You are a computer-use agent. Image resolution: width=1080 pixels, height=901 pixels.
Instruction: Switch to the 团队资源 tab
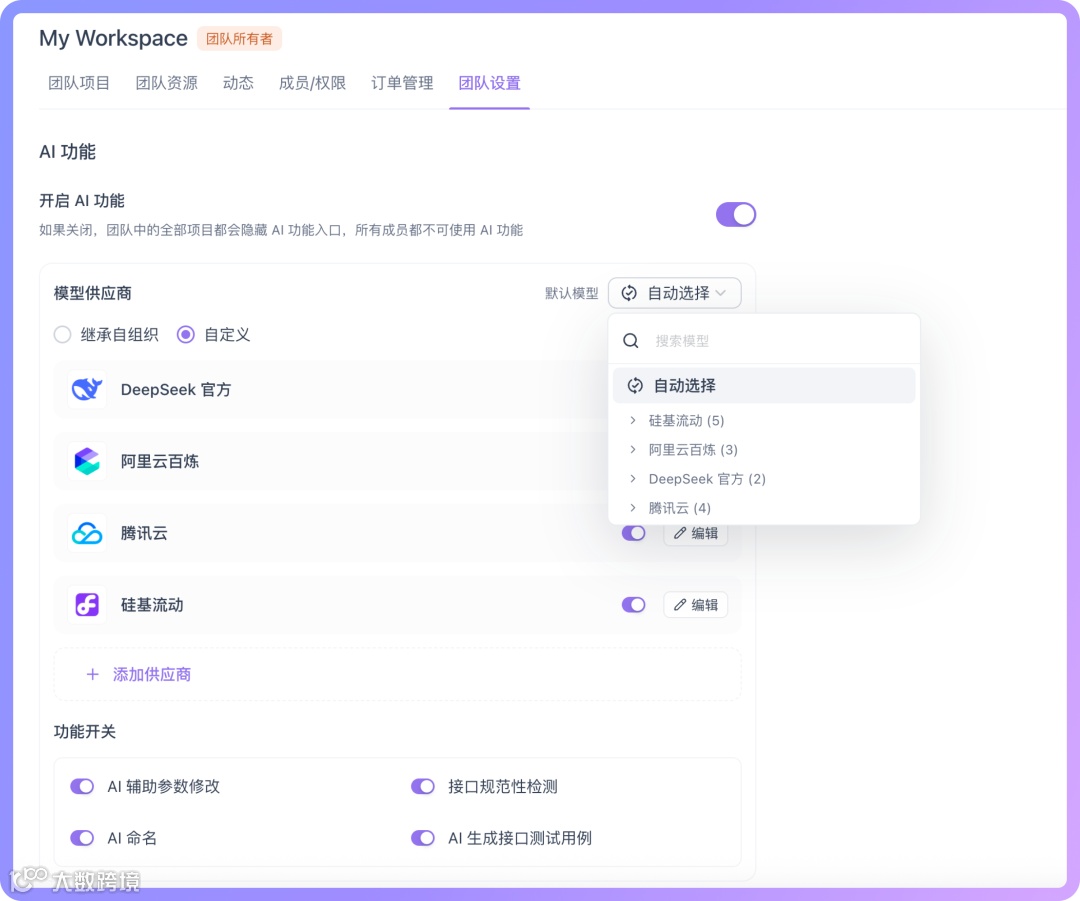pyautogui.click(x=167, y=83)
